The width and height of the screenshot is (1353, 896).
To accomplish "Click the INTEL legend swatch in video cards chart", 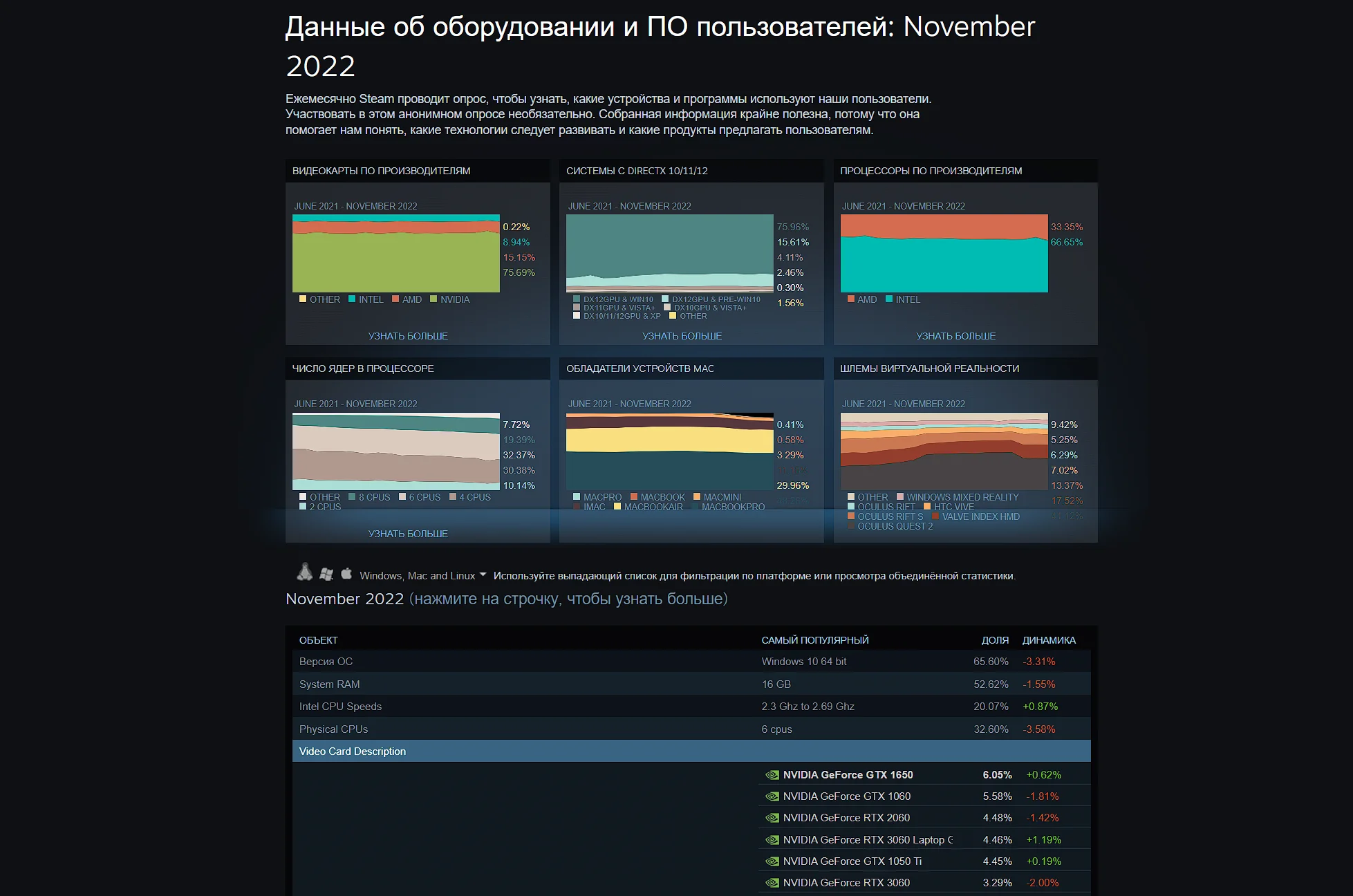I will (352, 299).
